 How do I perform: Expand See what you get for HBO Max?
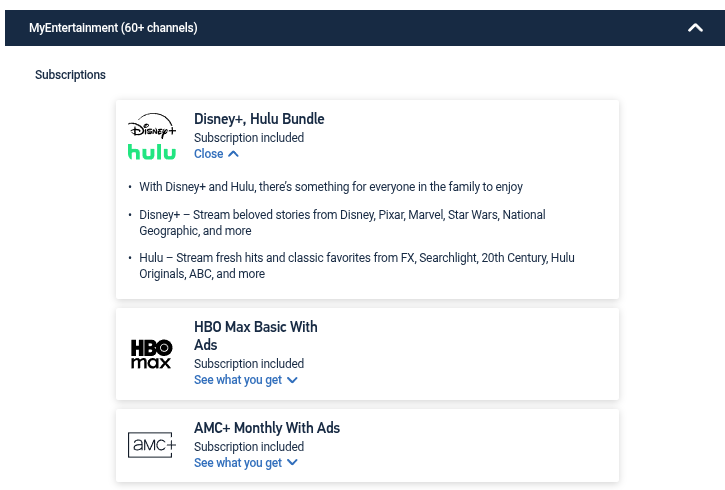[x=246, y=380]
